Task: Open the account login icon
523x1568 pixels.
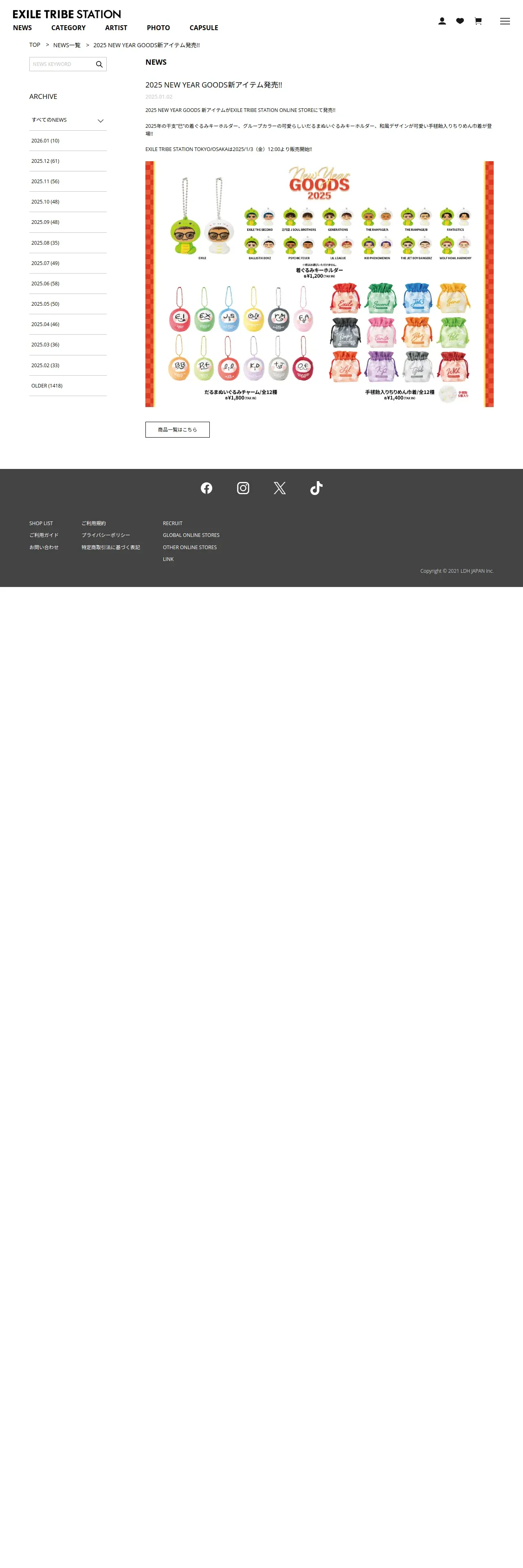Action: tap(442, 21)
